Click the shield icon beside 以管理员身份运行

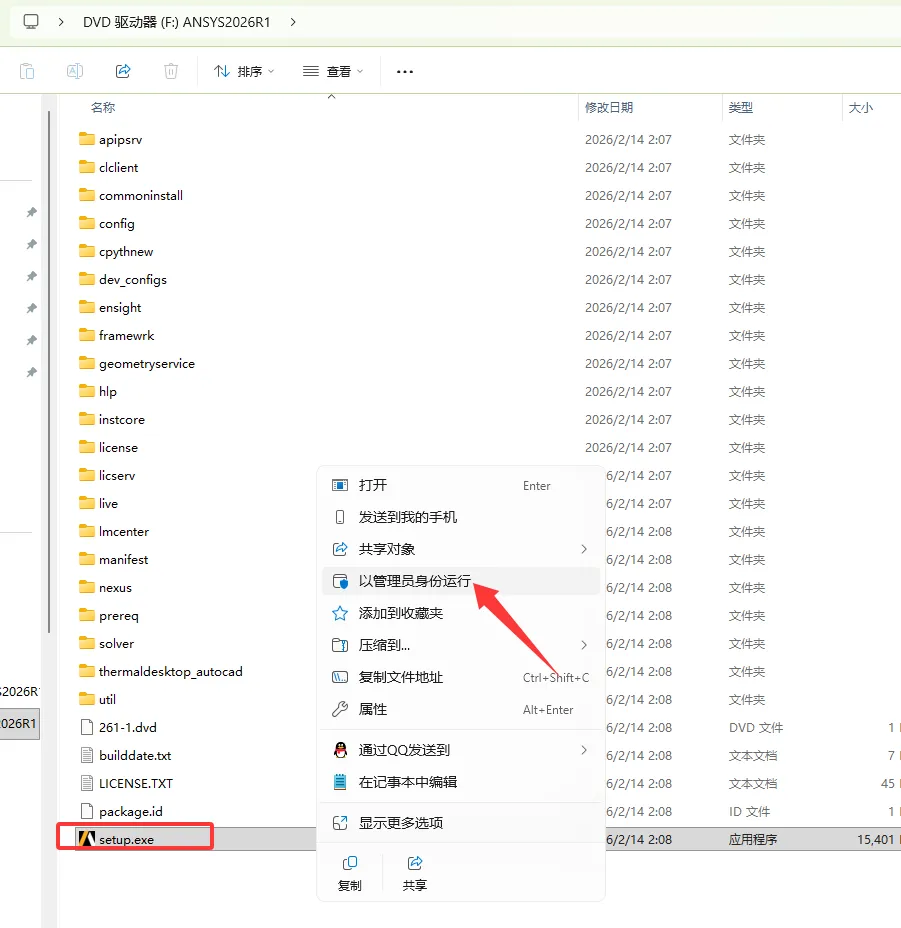pyautogui.click(x=340, y=581)
